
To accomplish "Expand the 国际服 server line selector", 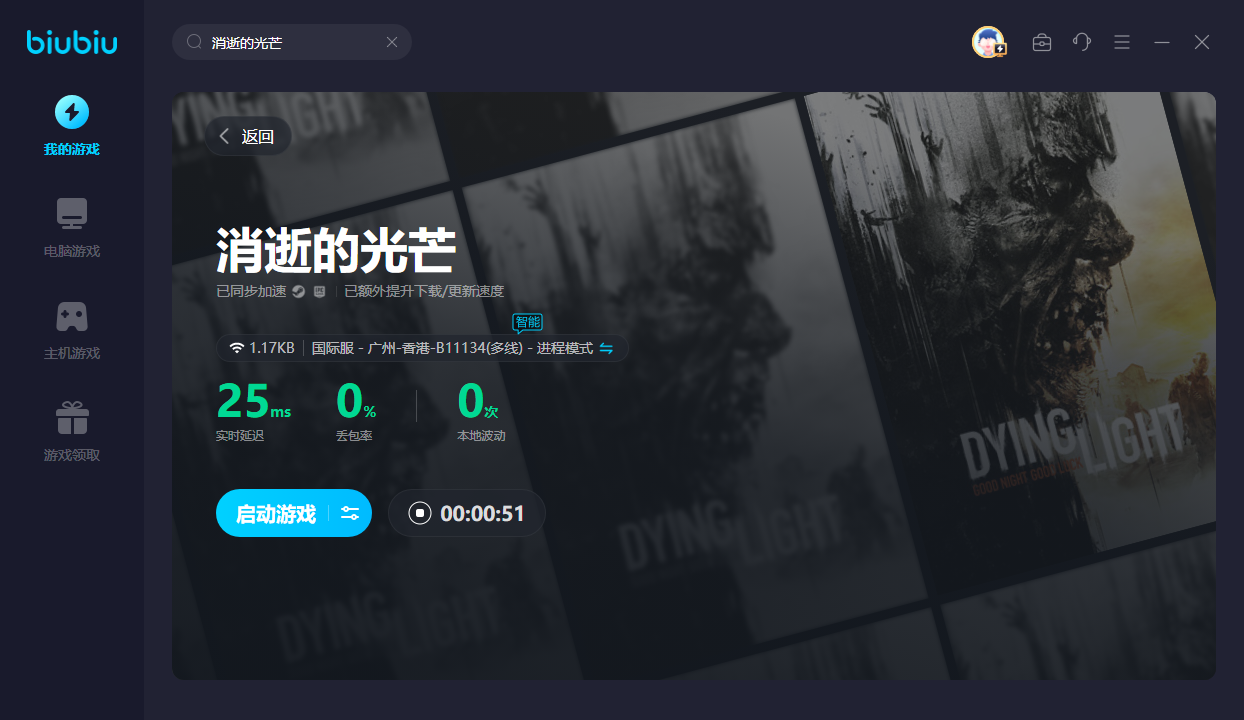I will [x=451, y=348].
